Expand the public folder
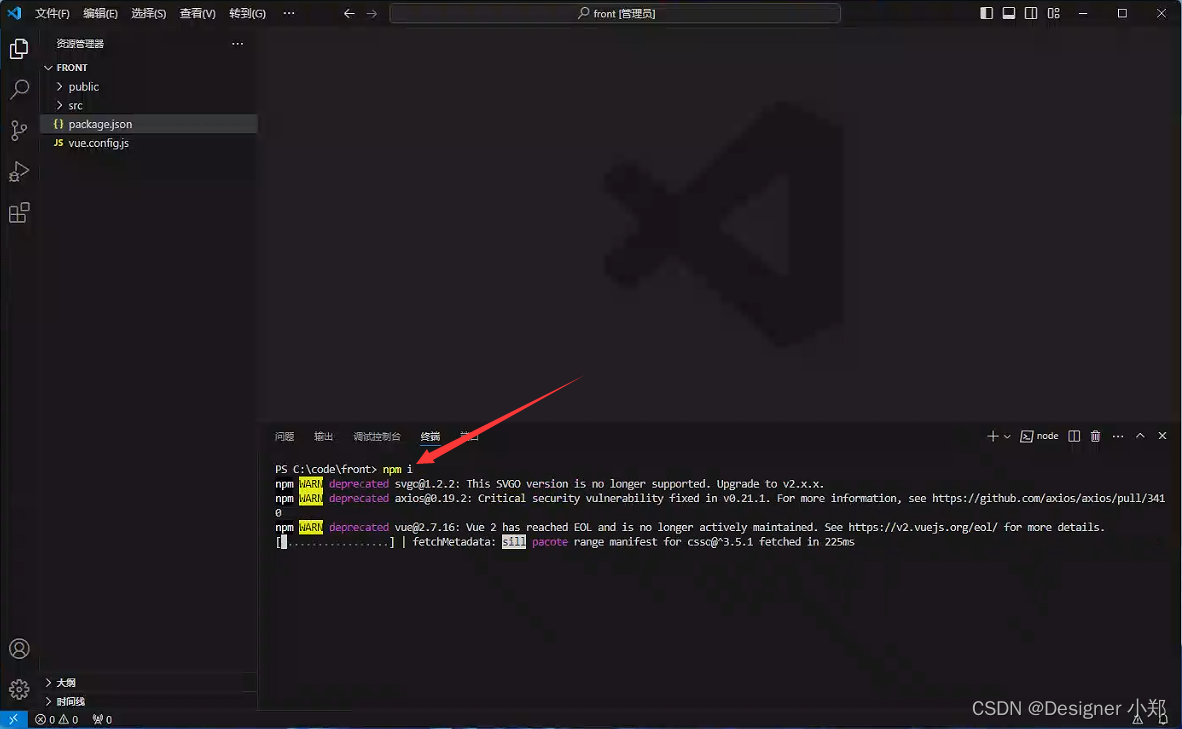The image size is (1182, 729). [149, 87]
